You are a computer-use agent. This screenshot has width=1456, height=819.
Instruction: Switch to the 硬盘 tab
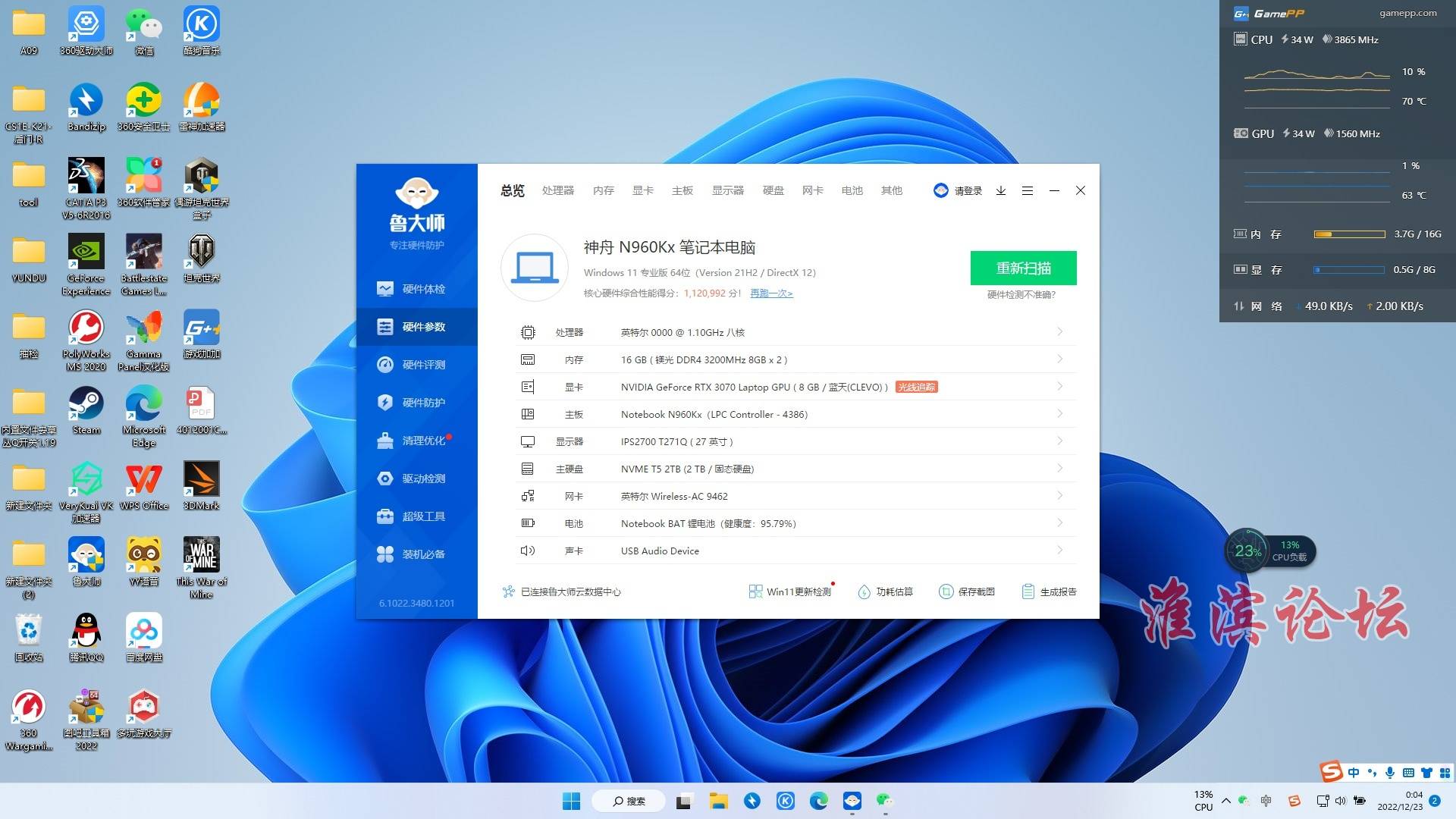(773, 190)
